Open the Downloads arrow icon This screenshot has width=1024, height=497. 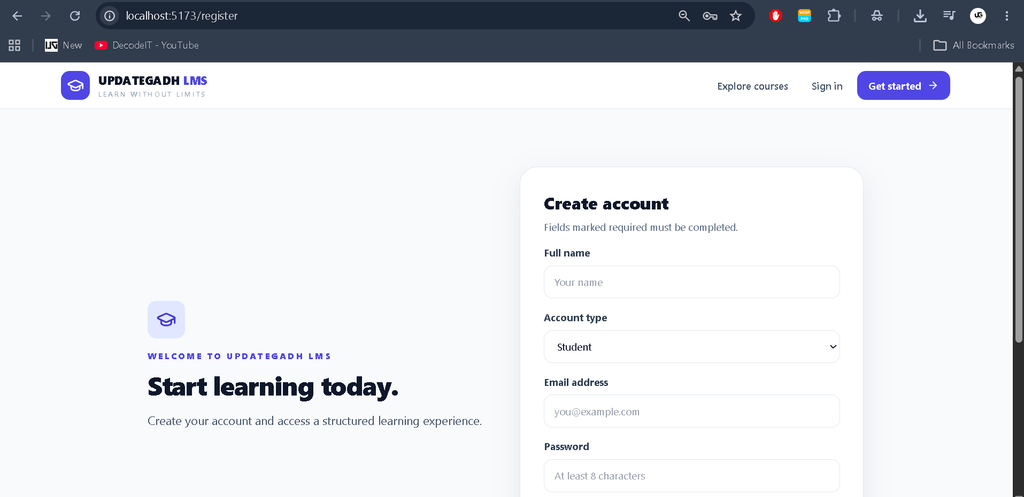[920, 16]
